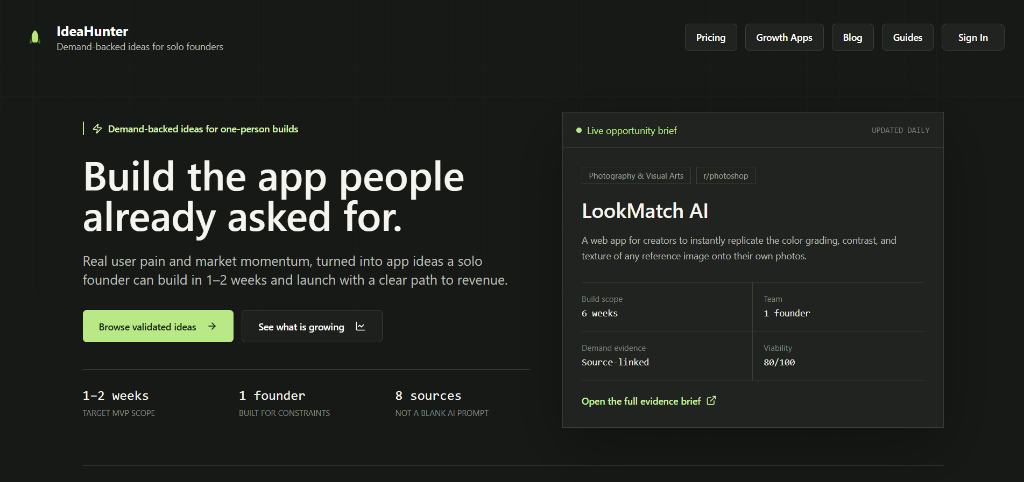This screenshot has height=482, width=1024.
Task: Select the Photography & Visual Arts tag
Action: click(x=636, y=176)
